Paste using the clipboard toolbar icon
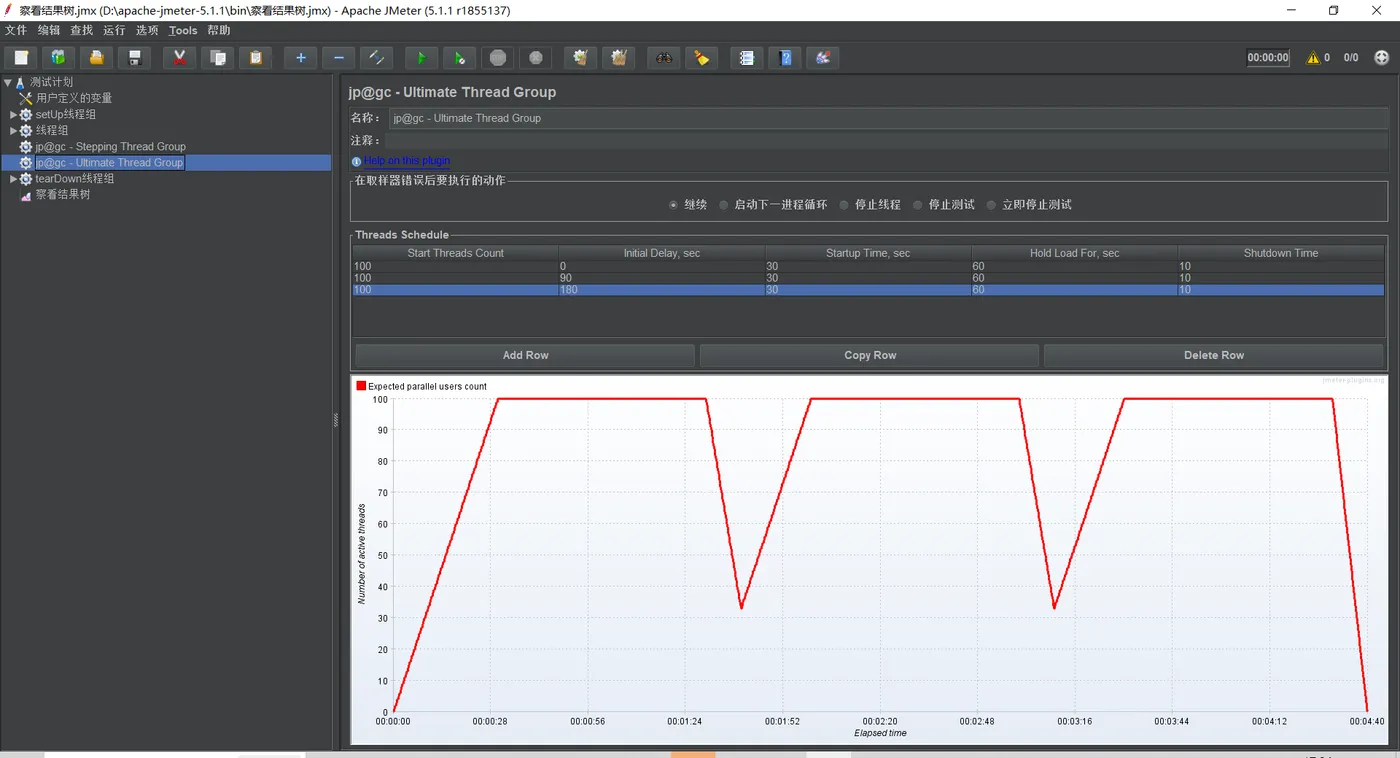Screen dimensions: 1400x758 pyautogui.click(x=255, y=58)
